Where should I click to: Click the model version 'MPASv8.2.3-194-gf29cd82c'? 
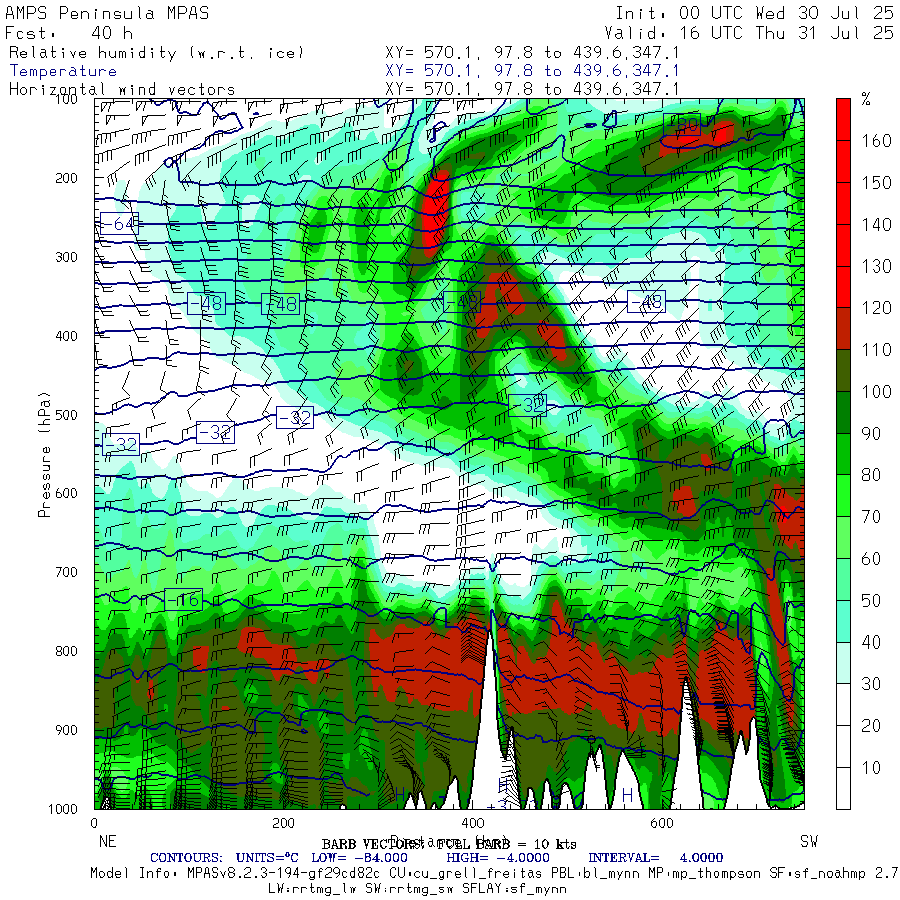pyautogui.click(x=284, y=874)
